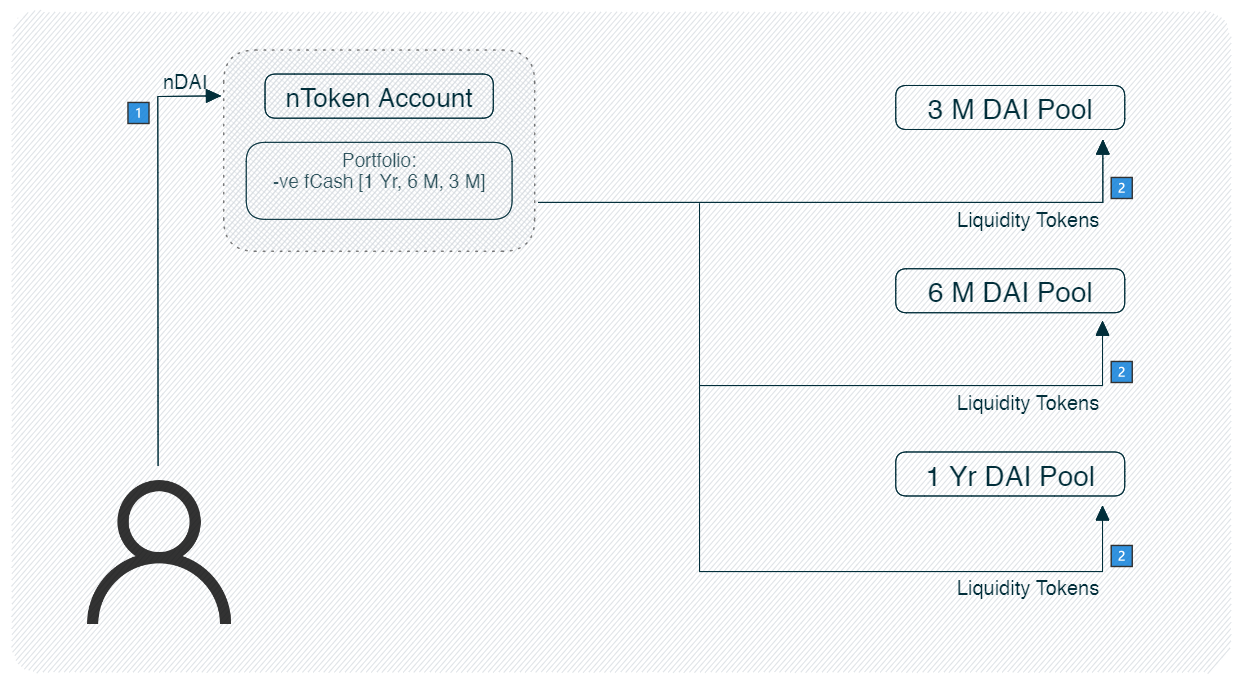Select the nToken Account box

point(379,98)
